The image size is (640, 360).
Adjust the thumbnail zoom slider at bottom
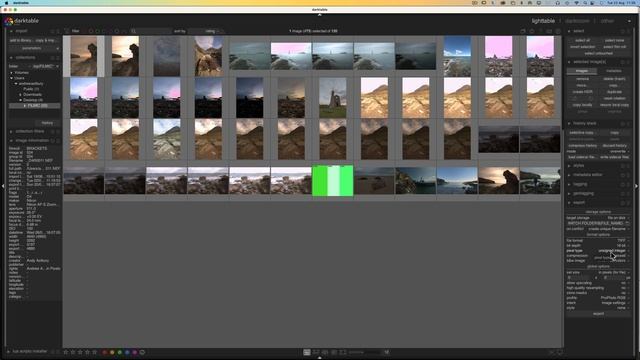(x=364, y=352)
